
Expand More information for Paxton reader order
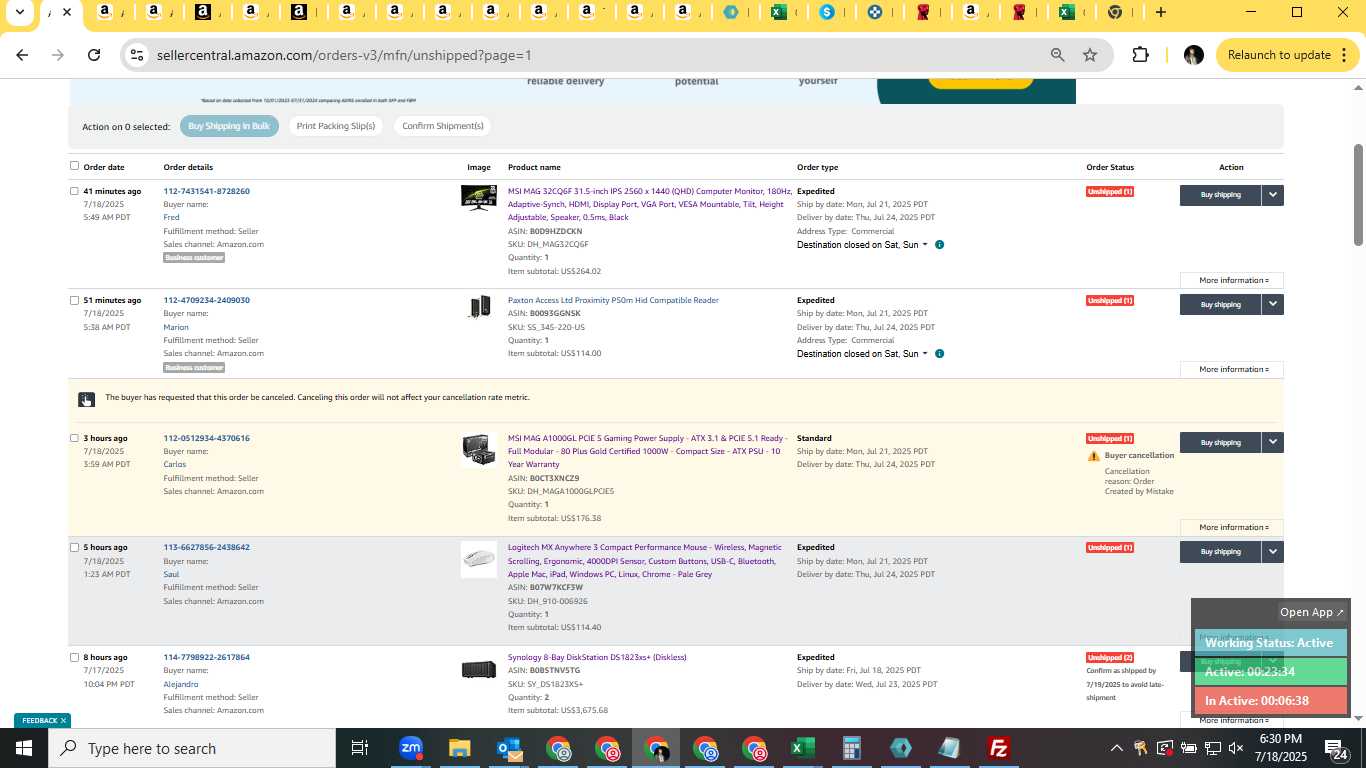(x=1233, y=369)
